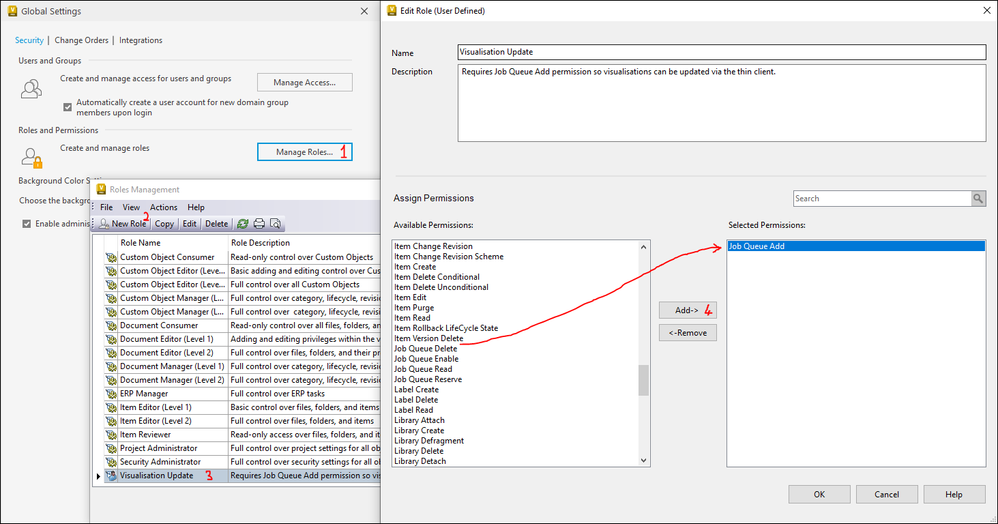Click the permissions Search field

point(882,199)
